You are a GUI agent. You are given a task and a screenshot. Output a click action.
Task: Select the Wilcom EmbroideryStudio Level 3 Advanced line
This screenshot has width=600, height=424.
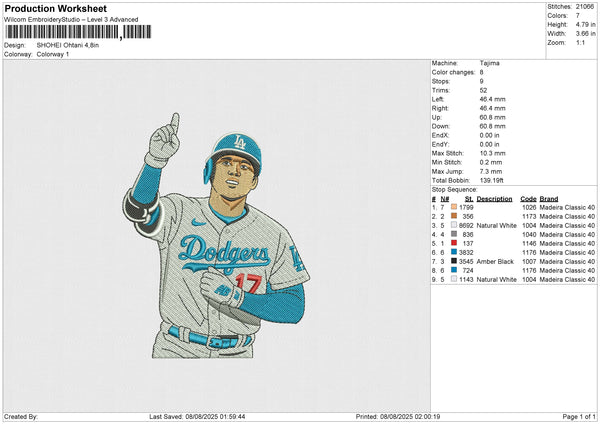point(71,20)
